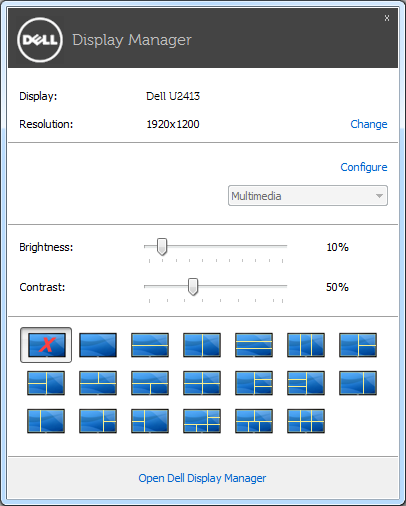Viewport: 406px width, 506px height.
Task: Select left half plus two stacked right halves layout
Action: click(x=358, y=345)
